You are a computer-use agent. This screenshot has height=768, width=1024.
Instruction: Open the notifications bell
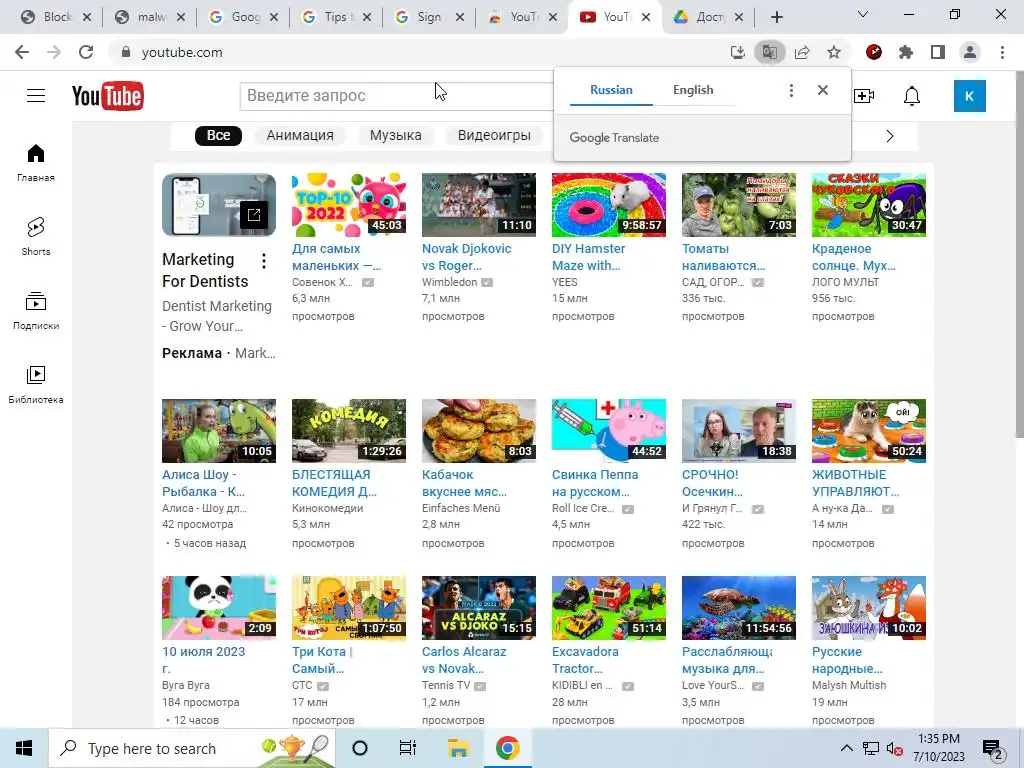pos(912,96)
